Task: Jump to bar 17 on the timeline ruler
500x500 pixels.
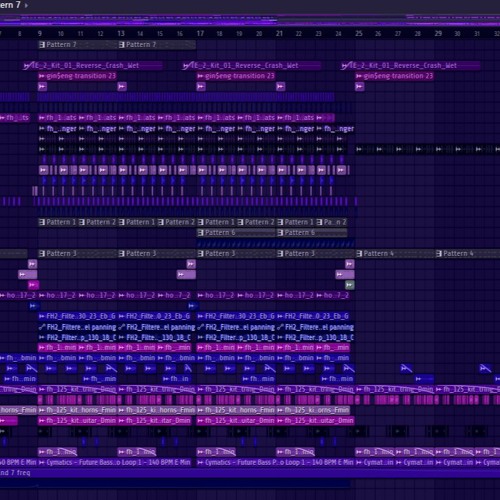Action: (200, 33)
